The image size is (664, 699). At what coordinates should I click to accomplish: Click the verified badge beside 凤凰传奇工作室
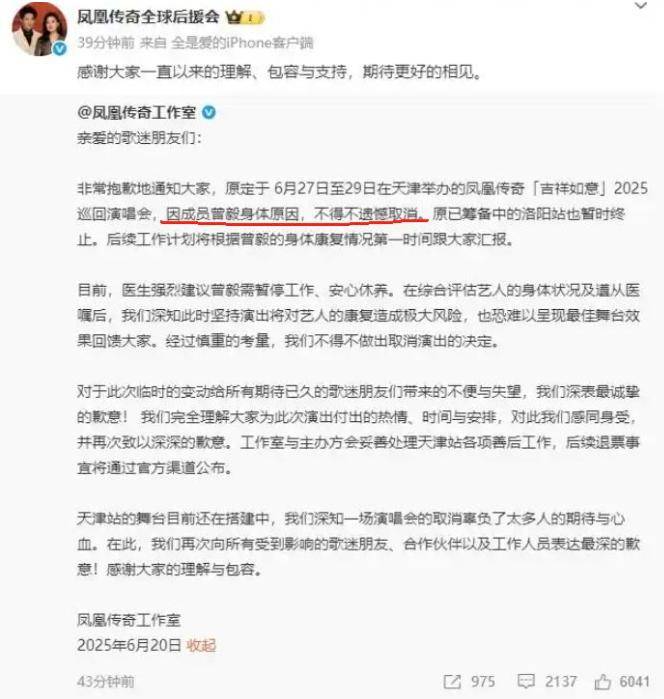pyautogui.click(x=209, y=112)
